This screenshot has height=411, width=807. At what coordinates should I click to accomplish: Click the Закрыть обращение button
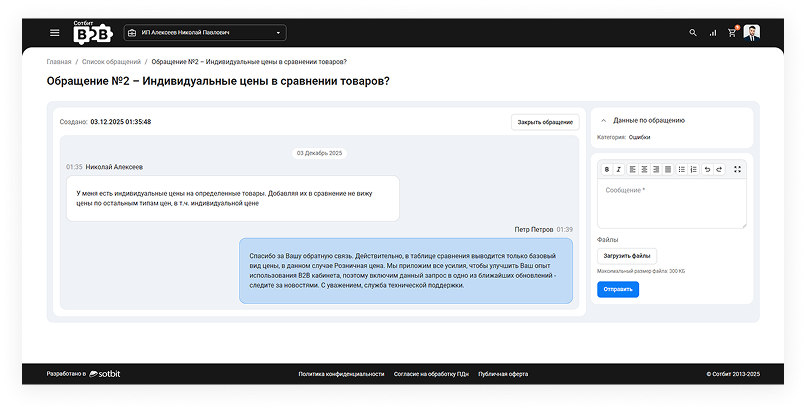(x=545, y=122)
